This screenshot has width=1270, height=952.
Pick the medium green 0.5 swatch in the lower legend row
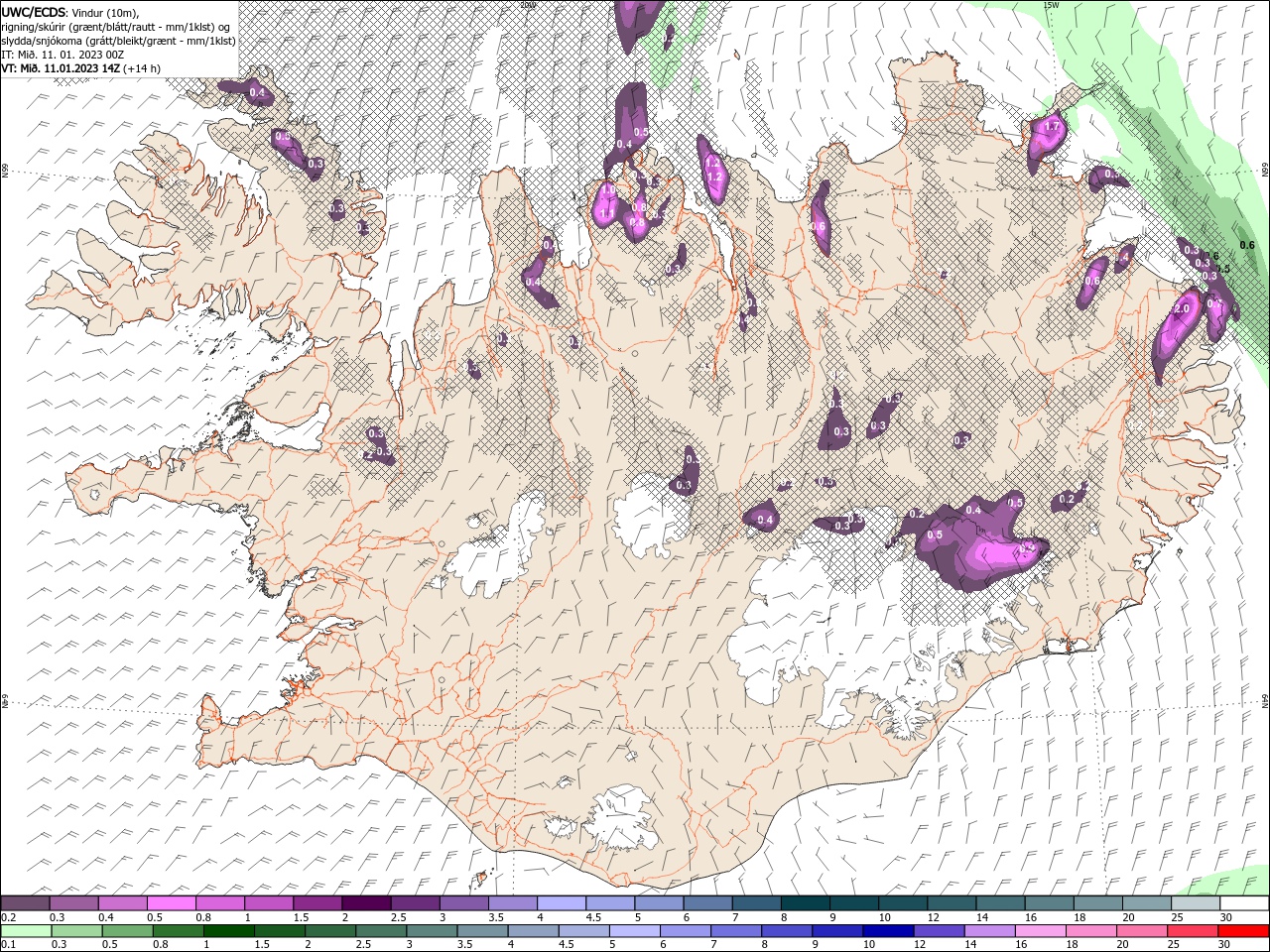(x=128, y=931)
